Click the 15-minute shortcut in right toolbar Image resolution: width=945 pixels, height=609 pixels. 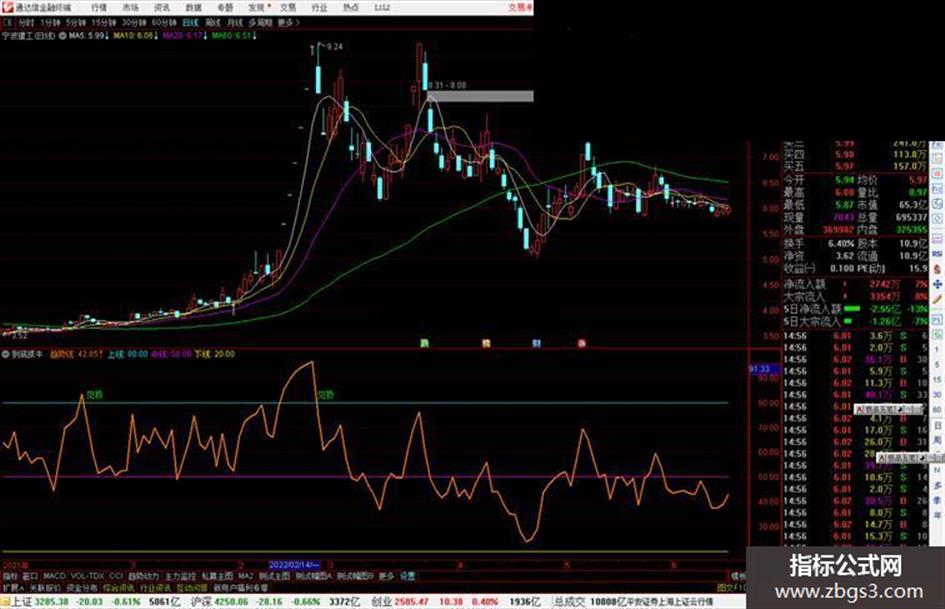pyautogui.click(x=937, y=379)
